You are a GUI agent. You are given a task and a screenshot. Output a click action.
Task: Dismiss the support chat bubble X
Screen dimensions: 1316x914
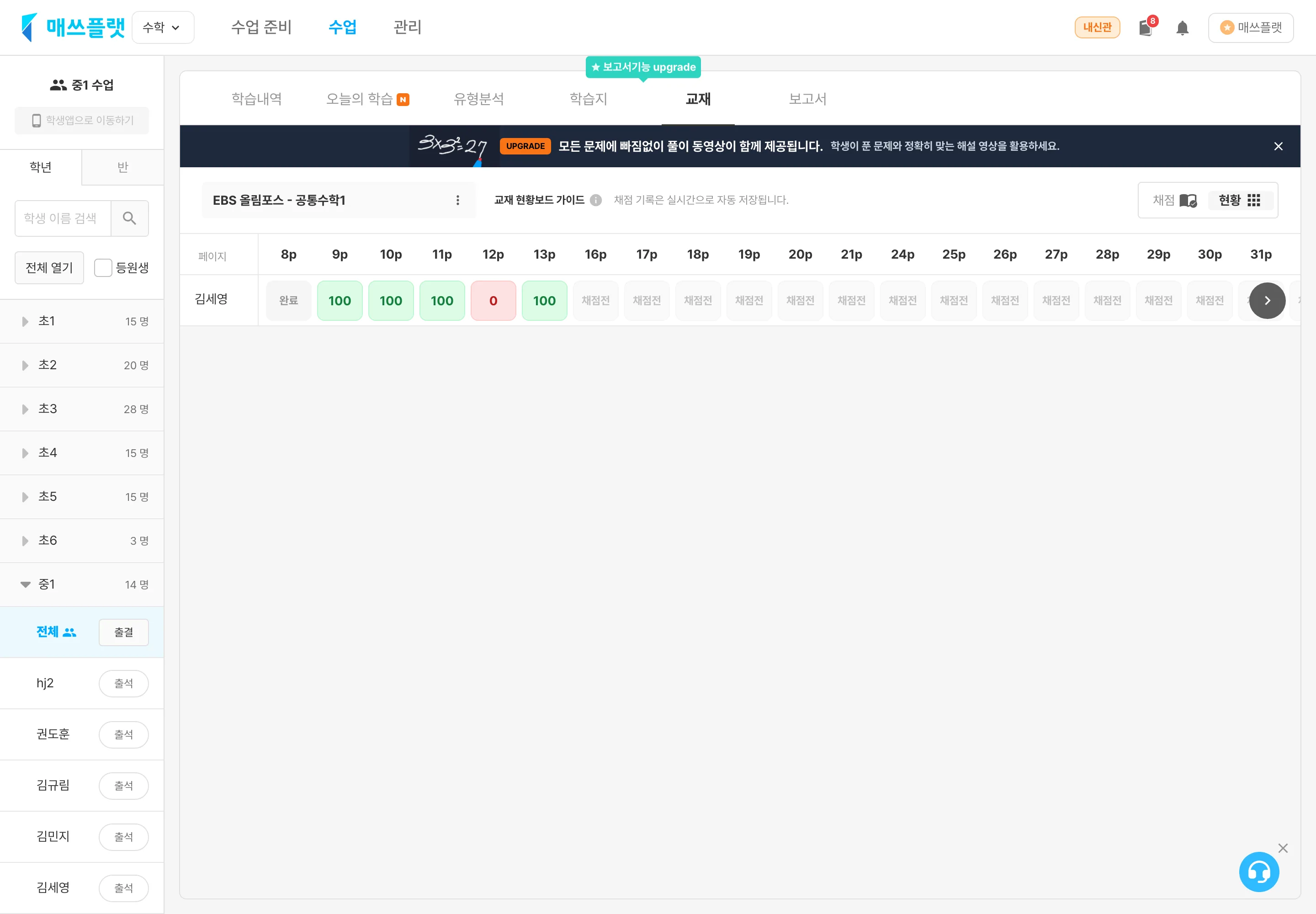tap(1283, 848)
